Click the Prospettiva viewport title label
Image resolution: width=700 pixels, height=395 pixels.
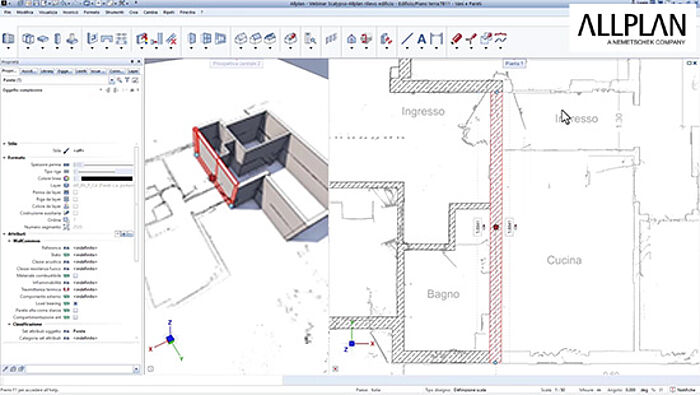[x=236, y=64]
